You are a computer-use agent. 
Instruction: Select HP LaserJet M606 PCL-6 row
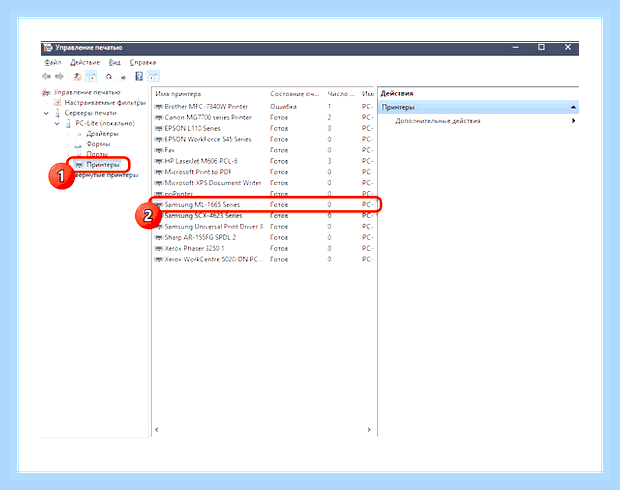(263, 161)
